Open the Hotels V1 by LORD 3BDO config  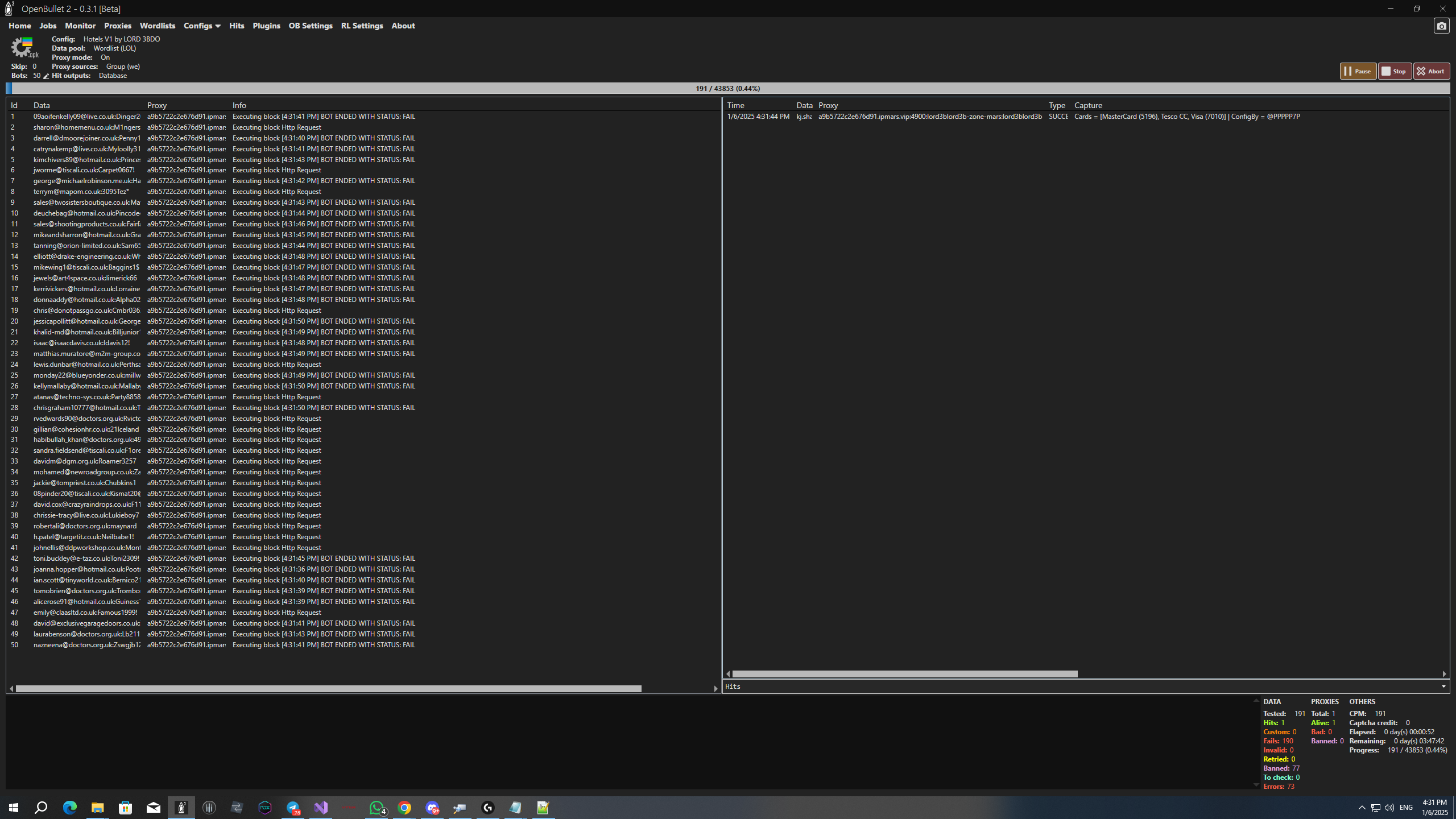click(121, 39)
